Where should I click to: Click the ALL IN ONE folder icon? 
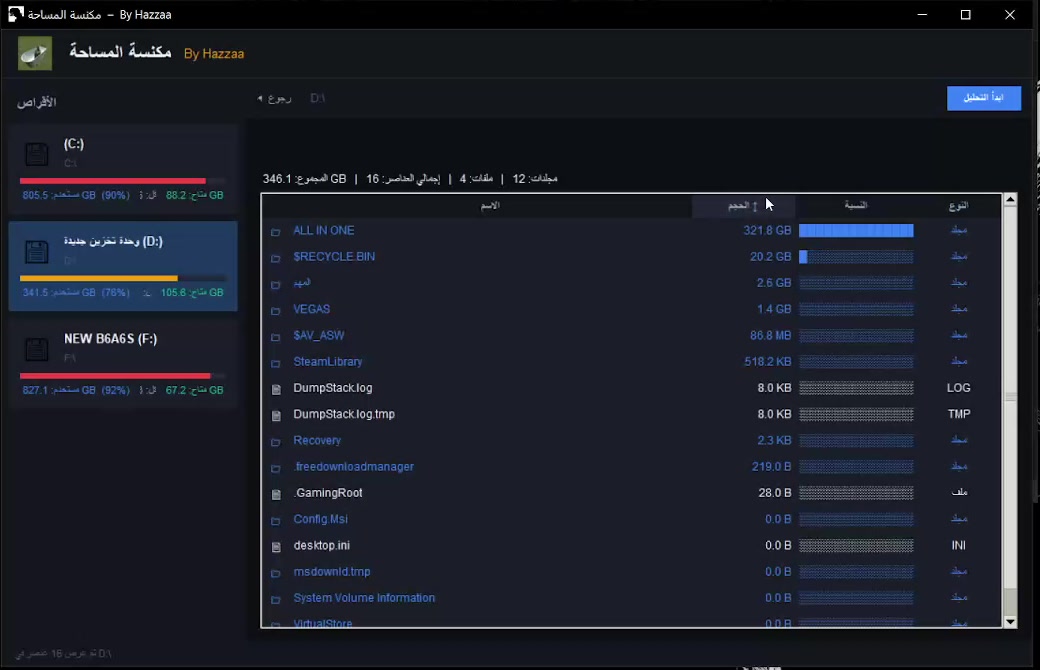[276, 232]
